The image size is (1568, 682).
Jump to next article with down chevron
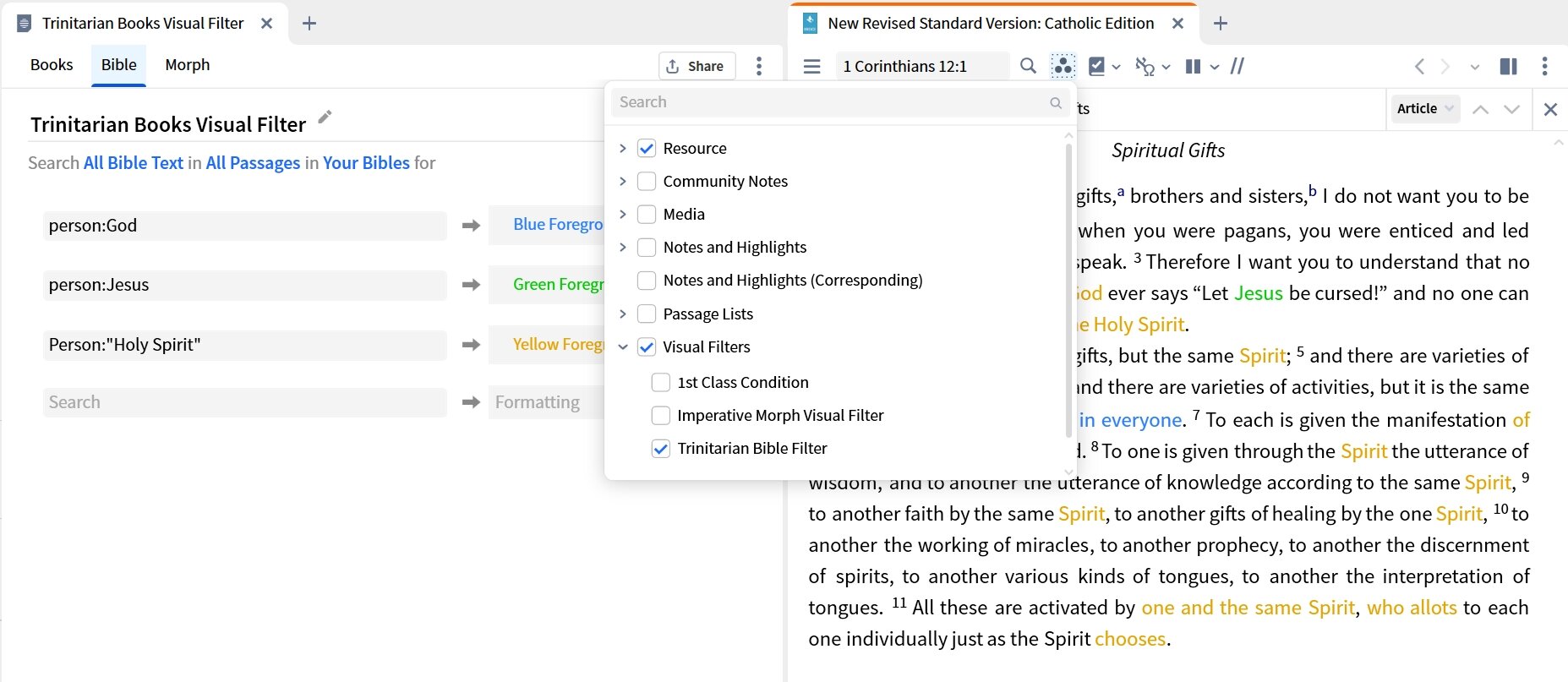click(1511, 109)
